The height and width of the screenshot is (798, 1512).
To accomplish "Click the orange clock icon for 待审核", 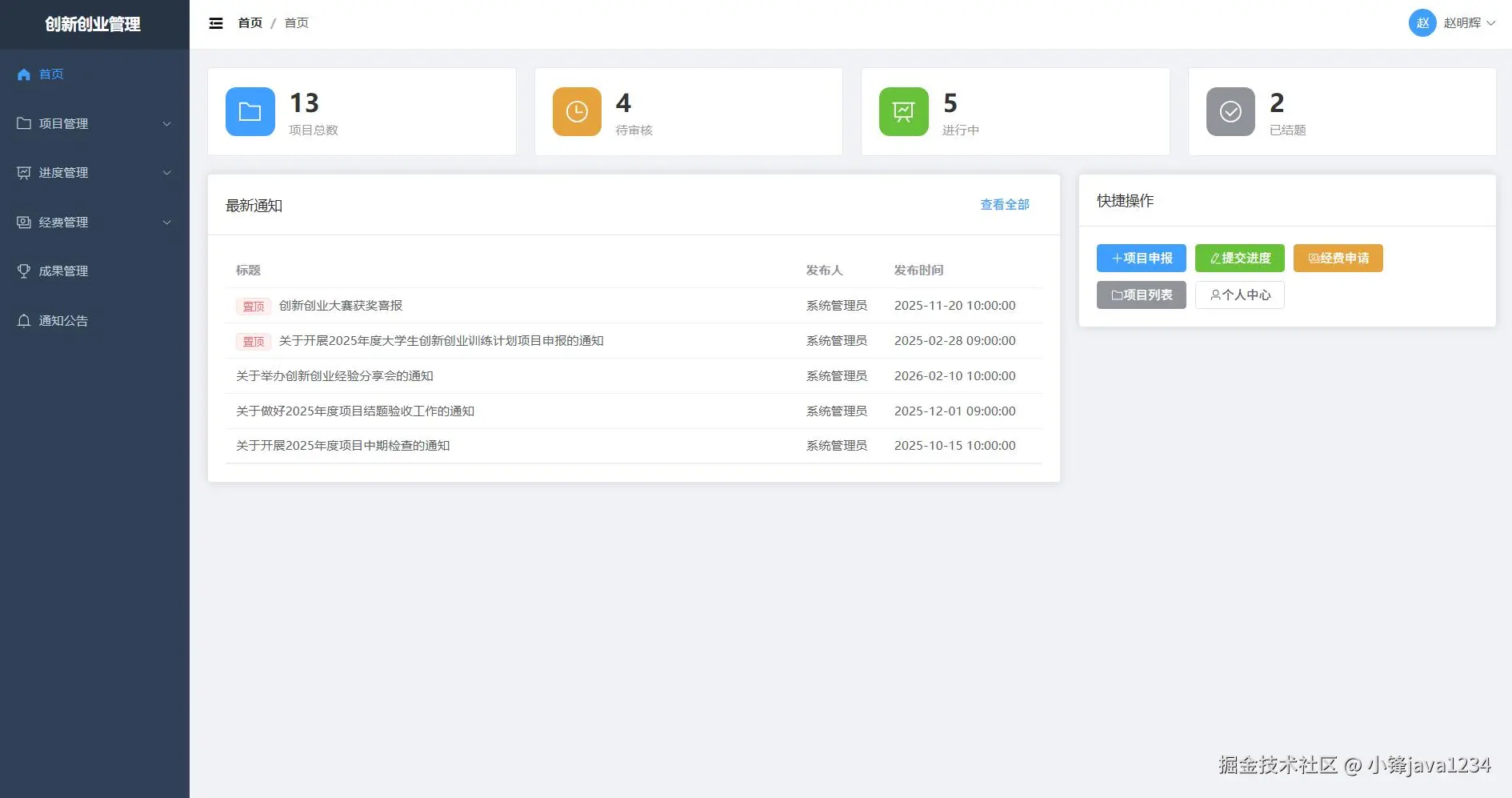I will click(x=577, y=111).
